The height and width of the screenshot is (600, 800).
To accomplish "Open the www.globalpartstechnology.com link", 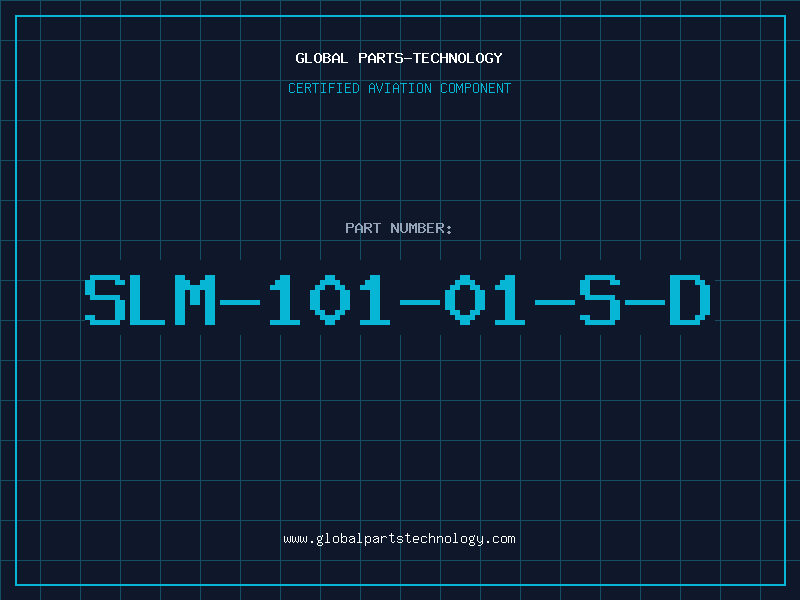I will [399, 539].
